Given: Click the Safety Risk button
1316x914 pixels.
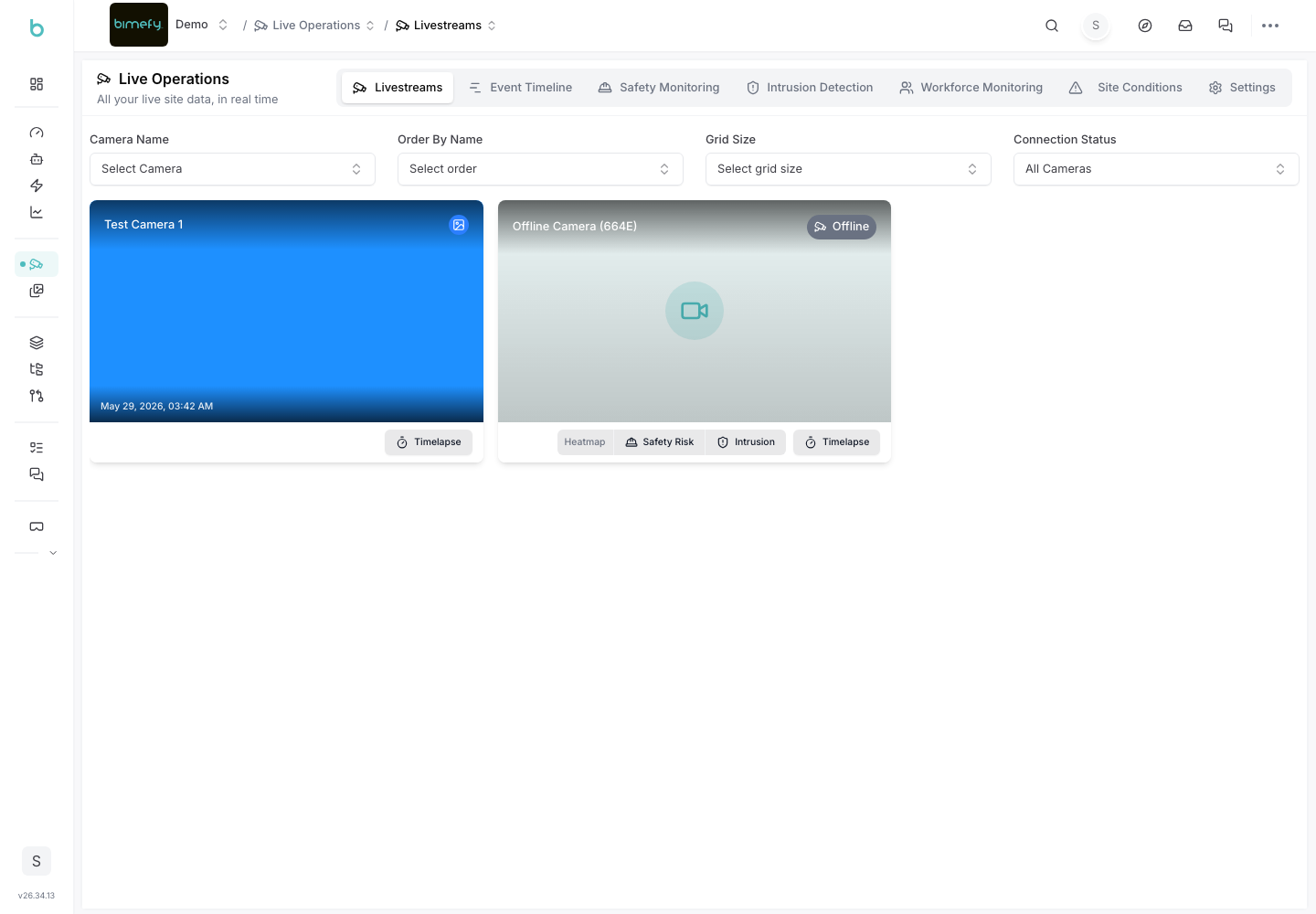Looking at the screenshot, I should (x=660, y=442).
